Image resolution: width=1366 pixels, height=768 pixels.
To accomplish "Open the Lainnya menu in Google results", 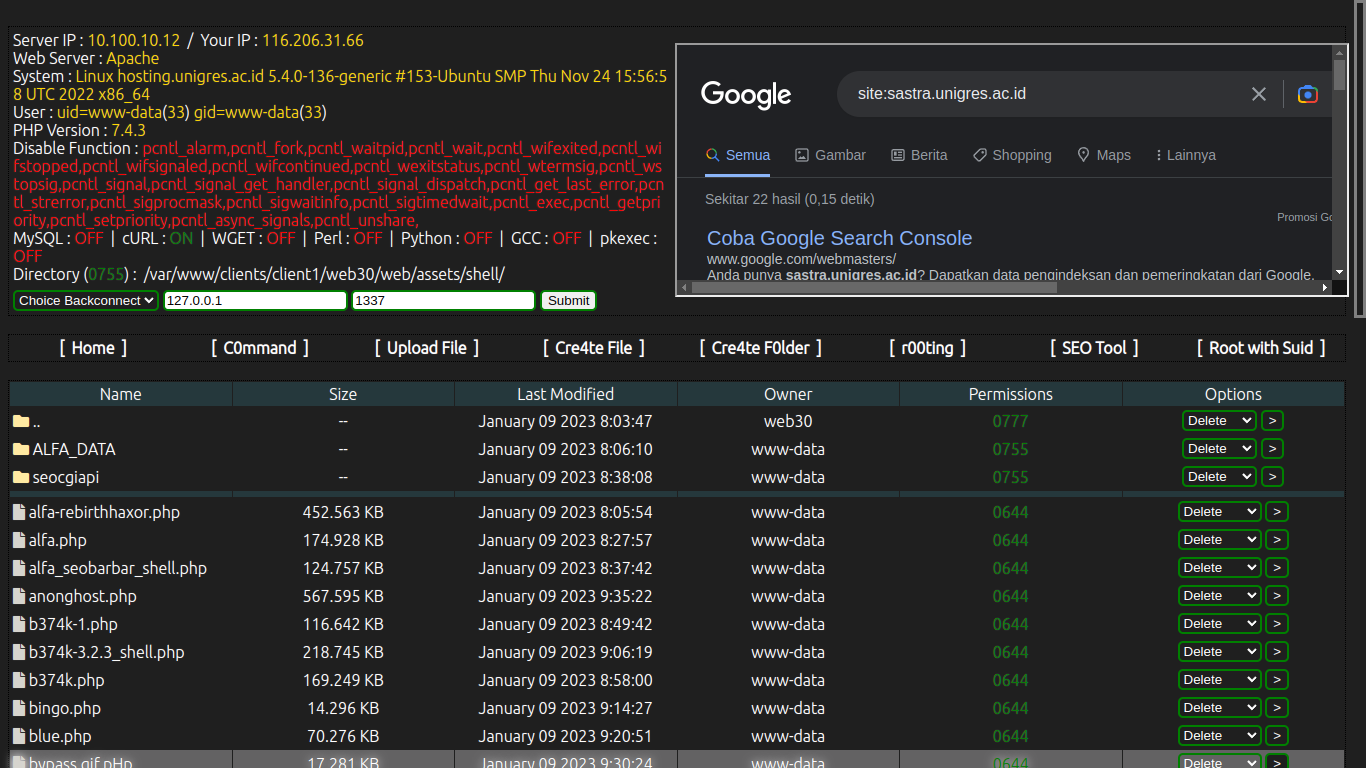I will [x=1186, y=155].
